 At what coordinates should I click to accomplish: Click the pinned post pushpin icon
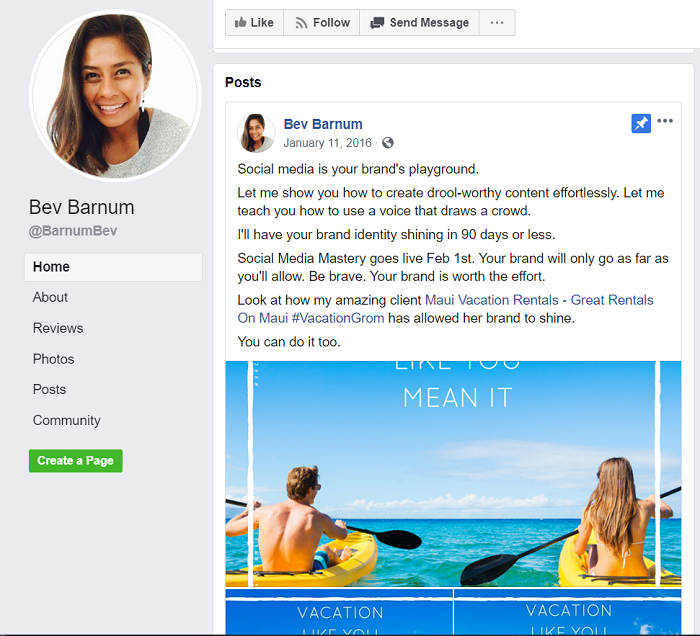[641, 124]
